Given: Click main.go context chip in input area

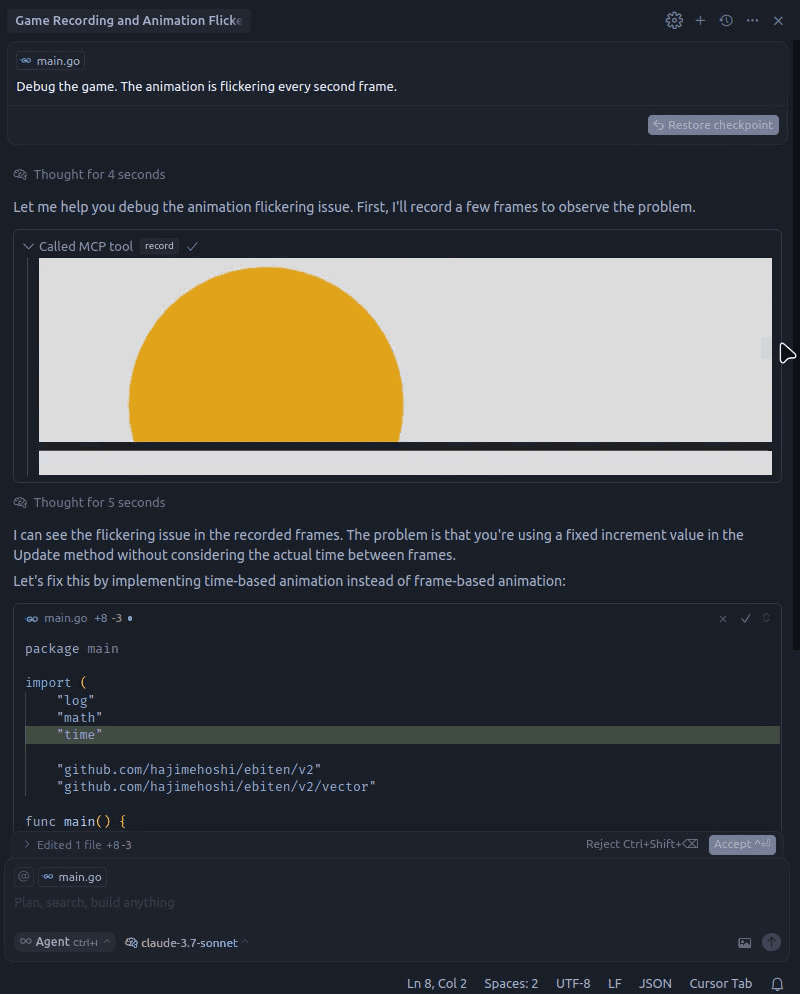Looking at the screenshot, I should [72, 877].
